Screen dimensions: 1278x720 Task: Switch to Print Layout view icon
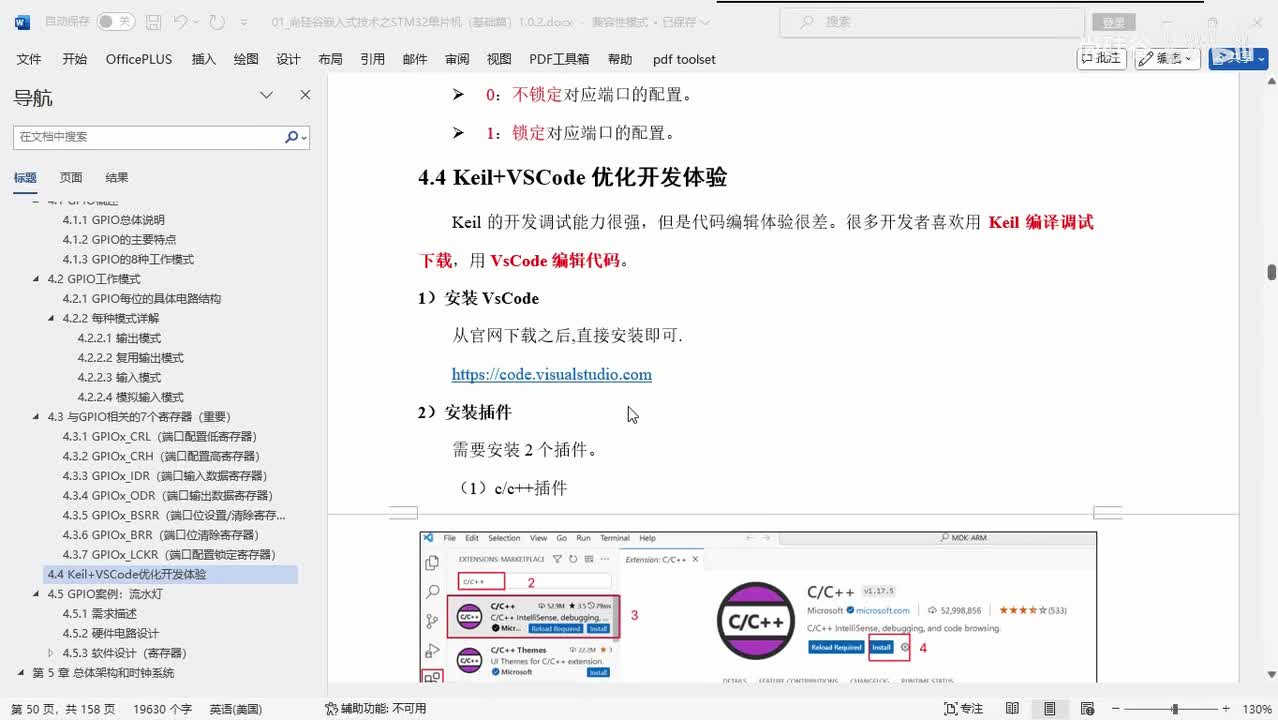[x=1050, y=709]
